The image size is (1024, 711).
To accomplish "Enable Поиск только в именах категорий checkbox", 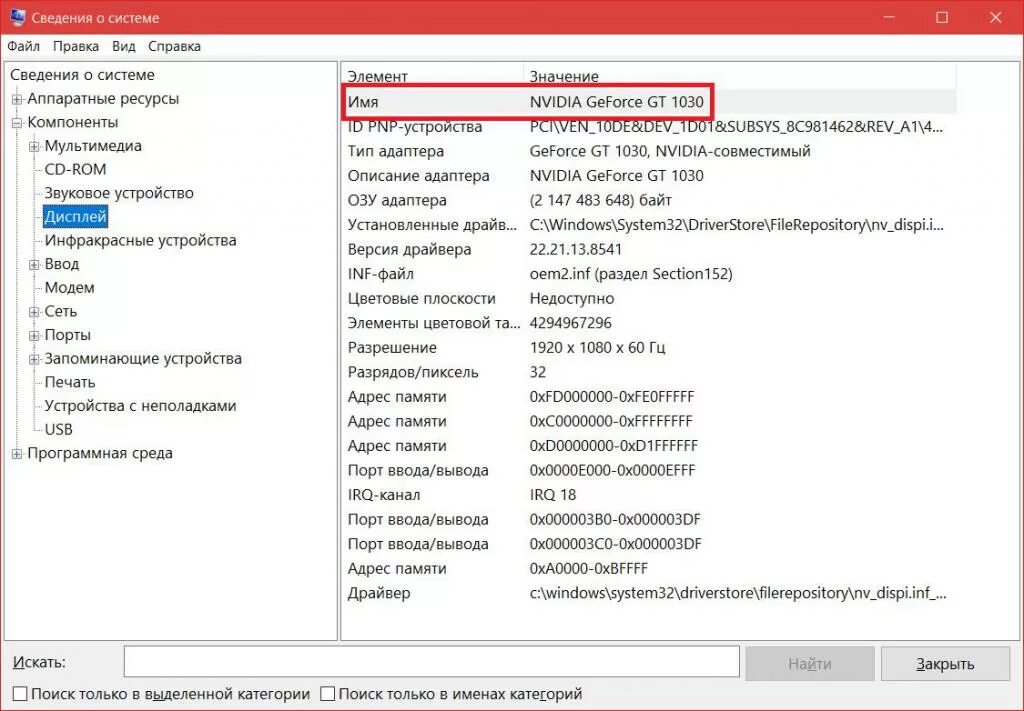I will click(327, 693).
